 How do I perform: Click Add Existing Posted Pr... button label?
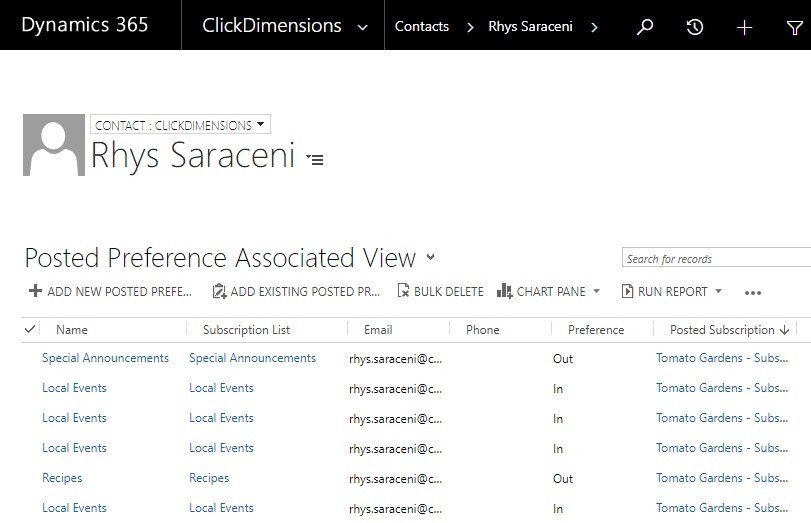[305, 292]
